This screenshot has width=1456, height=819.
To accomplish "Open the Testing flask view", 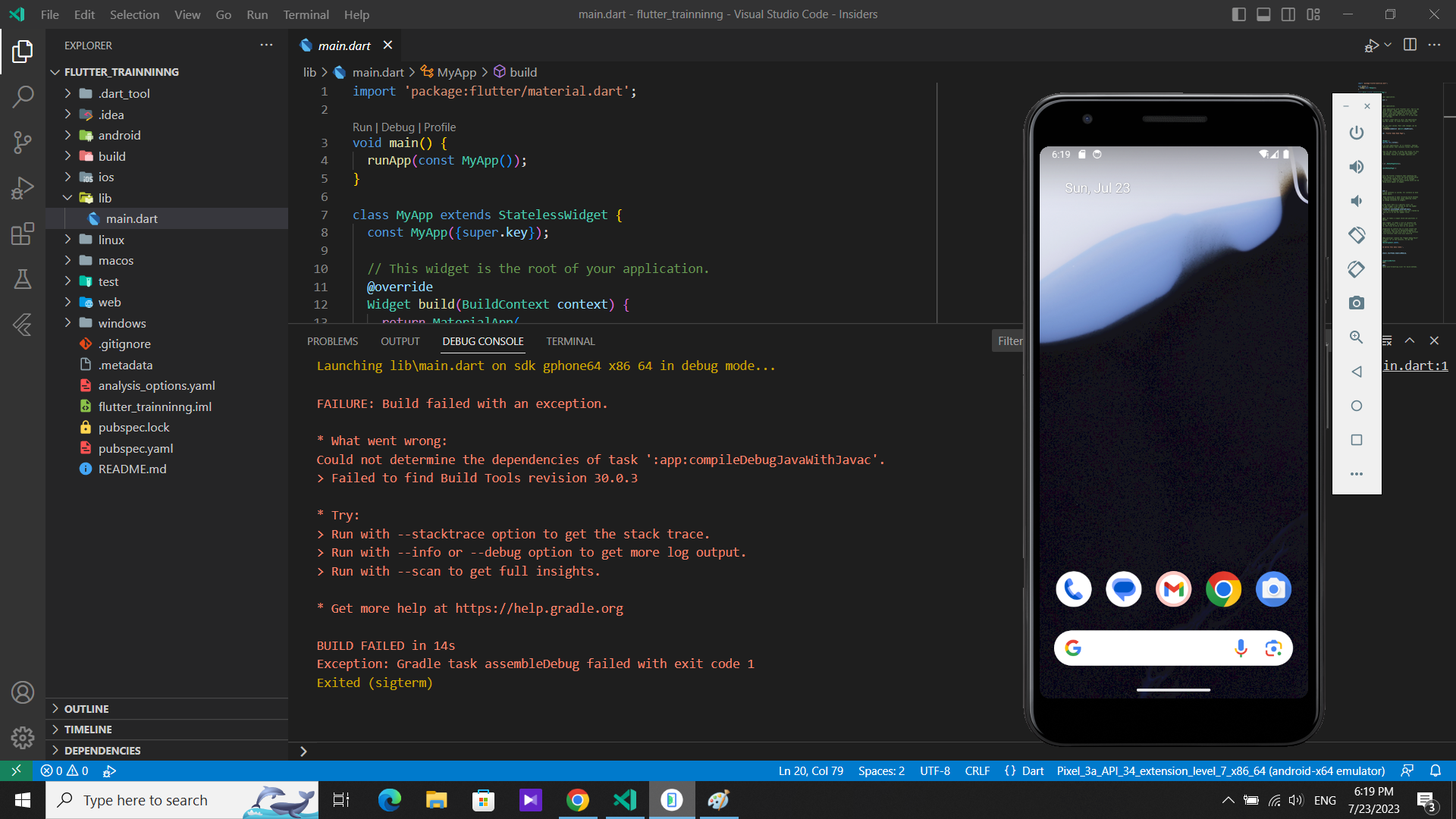I will click(23, 279).
